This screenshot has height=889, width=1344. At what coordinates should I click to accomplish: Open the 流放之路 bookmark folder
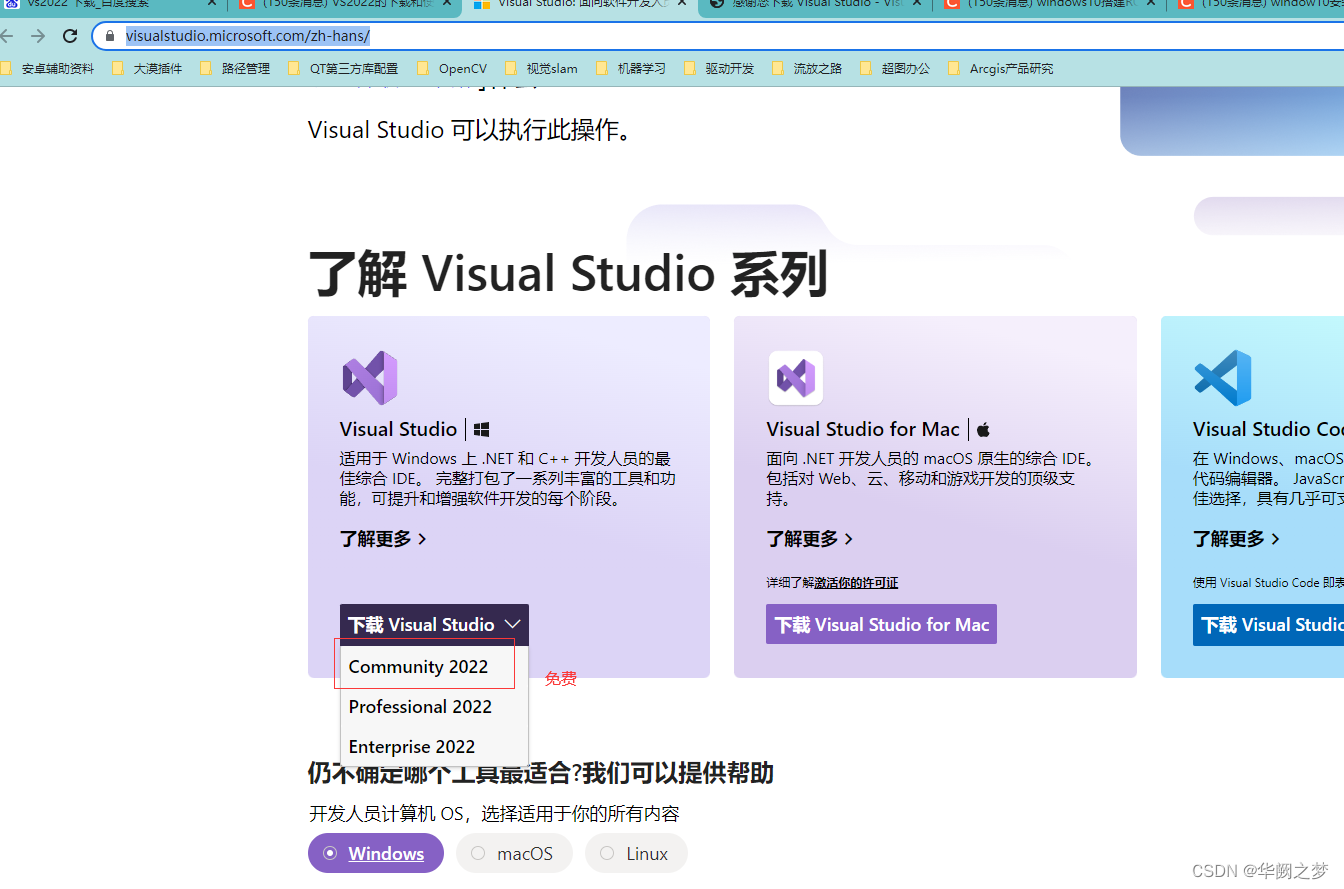click(807, 69)
